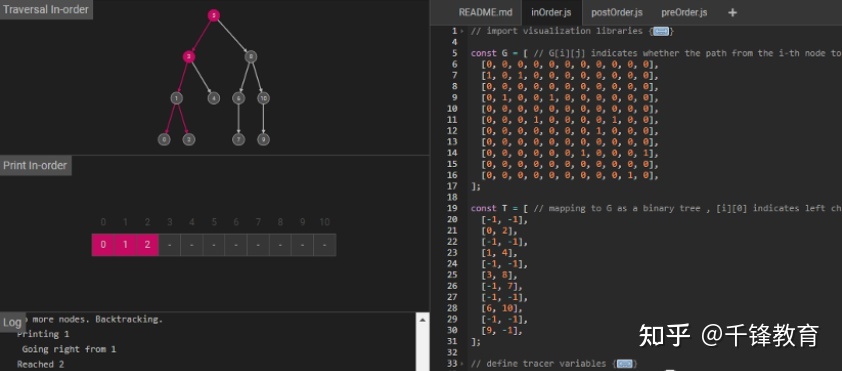The width and height of the screenshot is (842, 371).
Task: Click the log panel scrollbar up arrow
Action: [x=423, y=319]
